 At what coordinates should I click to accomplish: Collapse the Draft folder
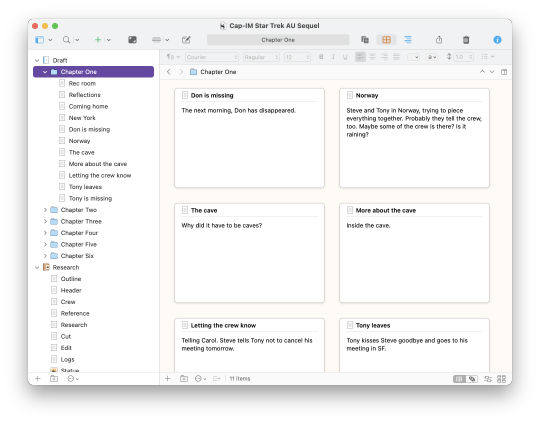coord(37,60)
